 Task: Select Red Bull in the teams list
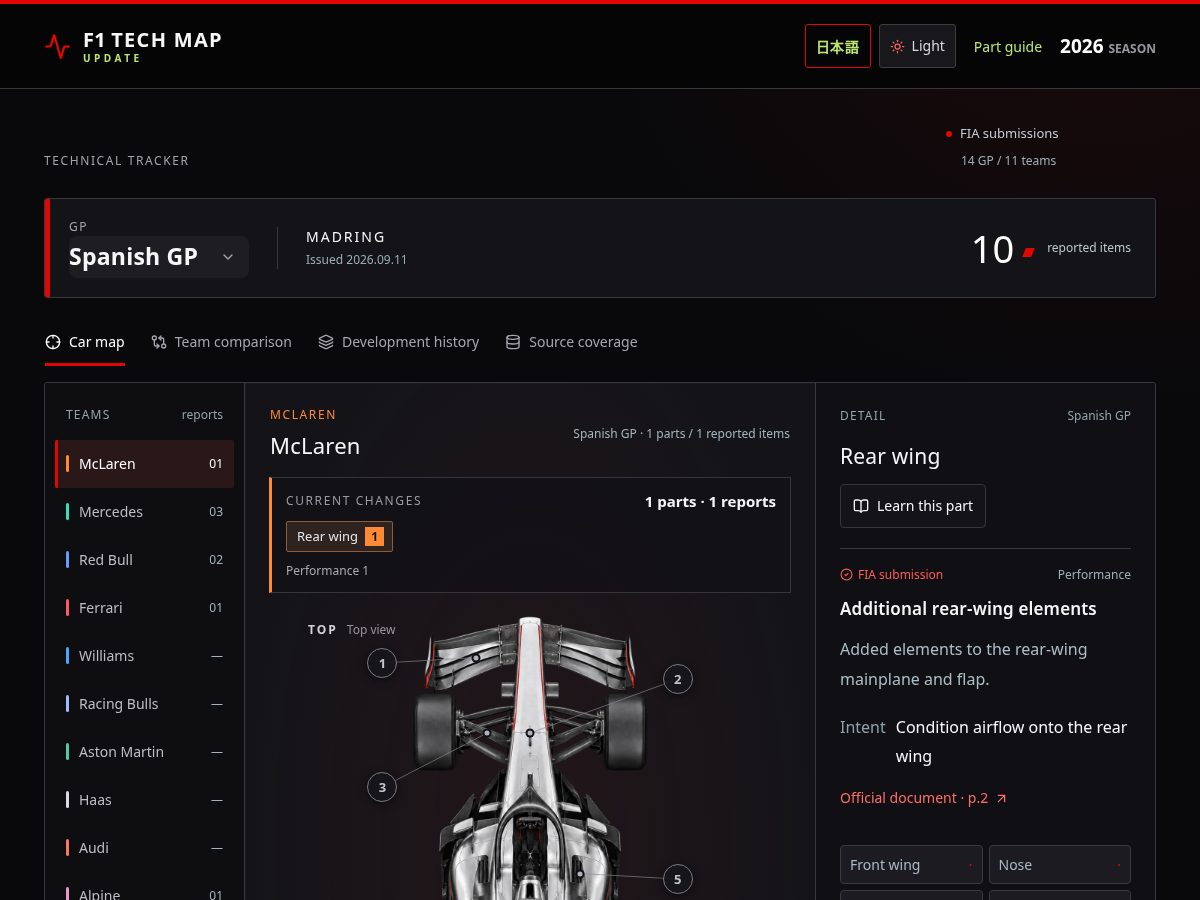(x=144, y=560)
